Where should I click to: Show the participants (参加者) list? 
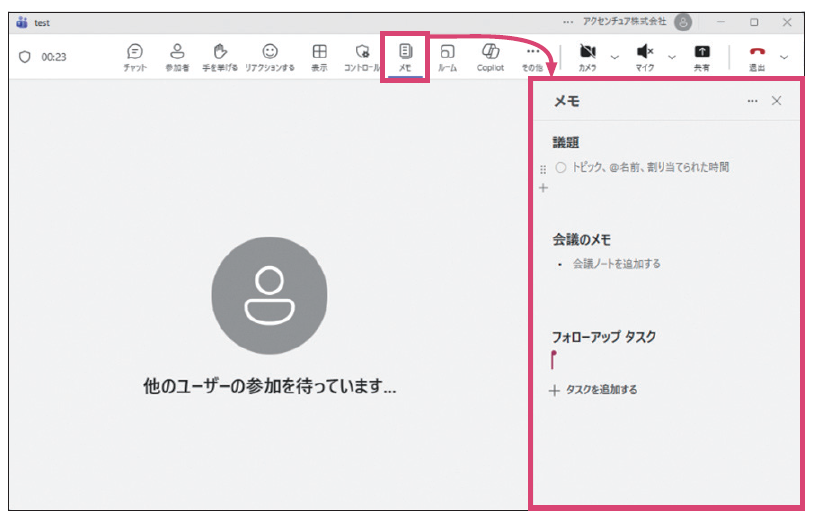point(177,57)
